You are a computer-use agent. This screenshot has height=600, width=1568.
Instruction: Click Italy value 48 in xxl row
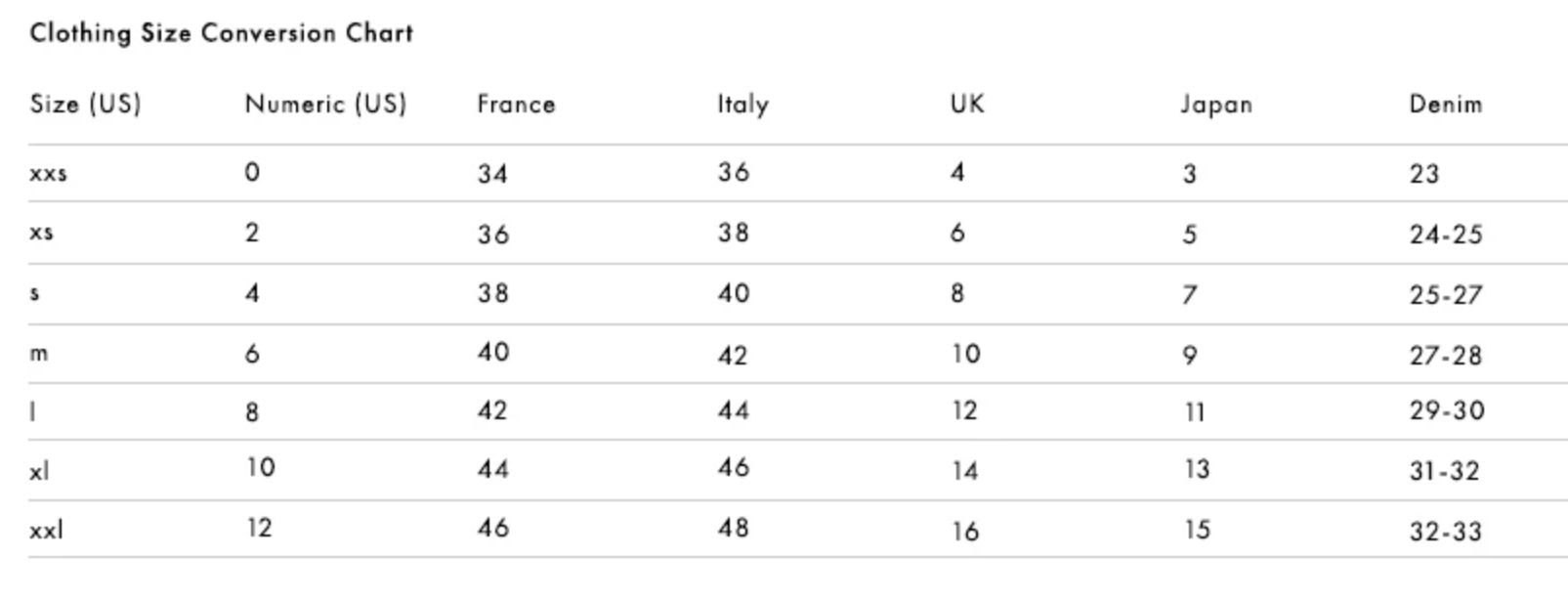point(733,529)
